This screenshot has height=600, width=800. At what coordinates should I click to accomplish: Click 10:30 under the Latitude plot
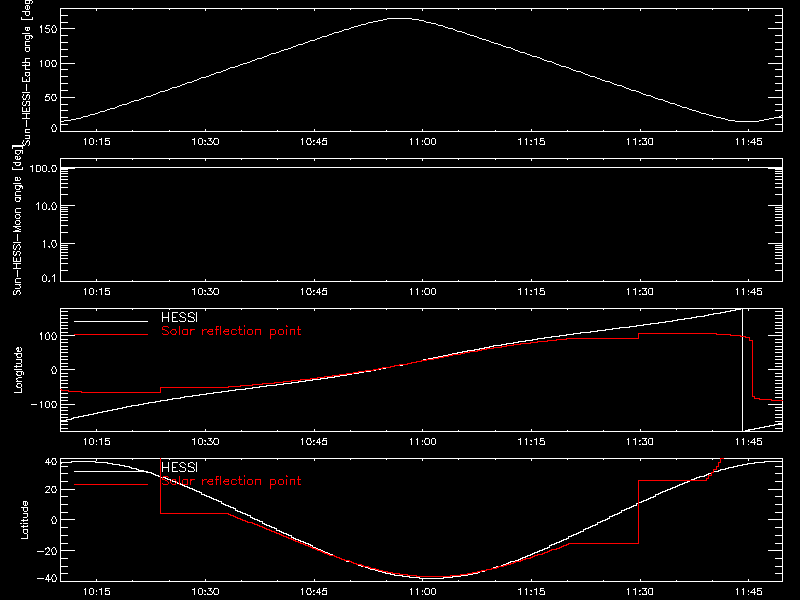click(x=205, y=592)
